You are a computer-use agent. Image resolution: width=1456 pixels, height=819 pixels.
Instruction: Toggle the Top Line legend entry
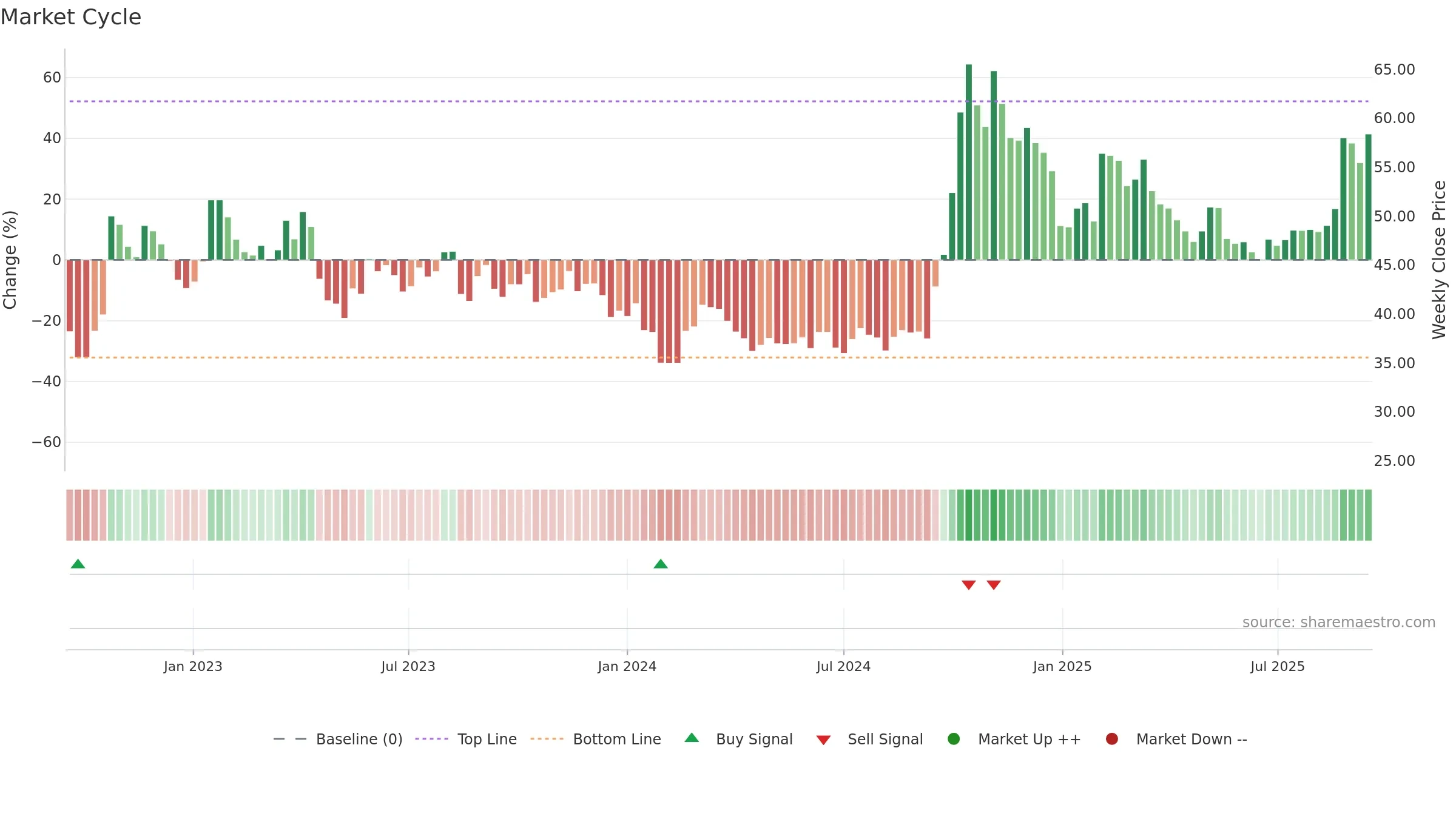point(466,739)
